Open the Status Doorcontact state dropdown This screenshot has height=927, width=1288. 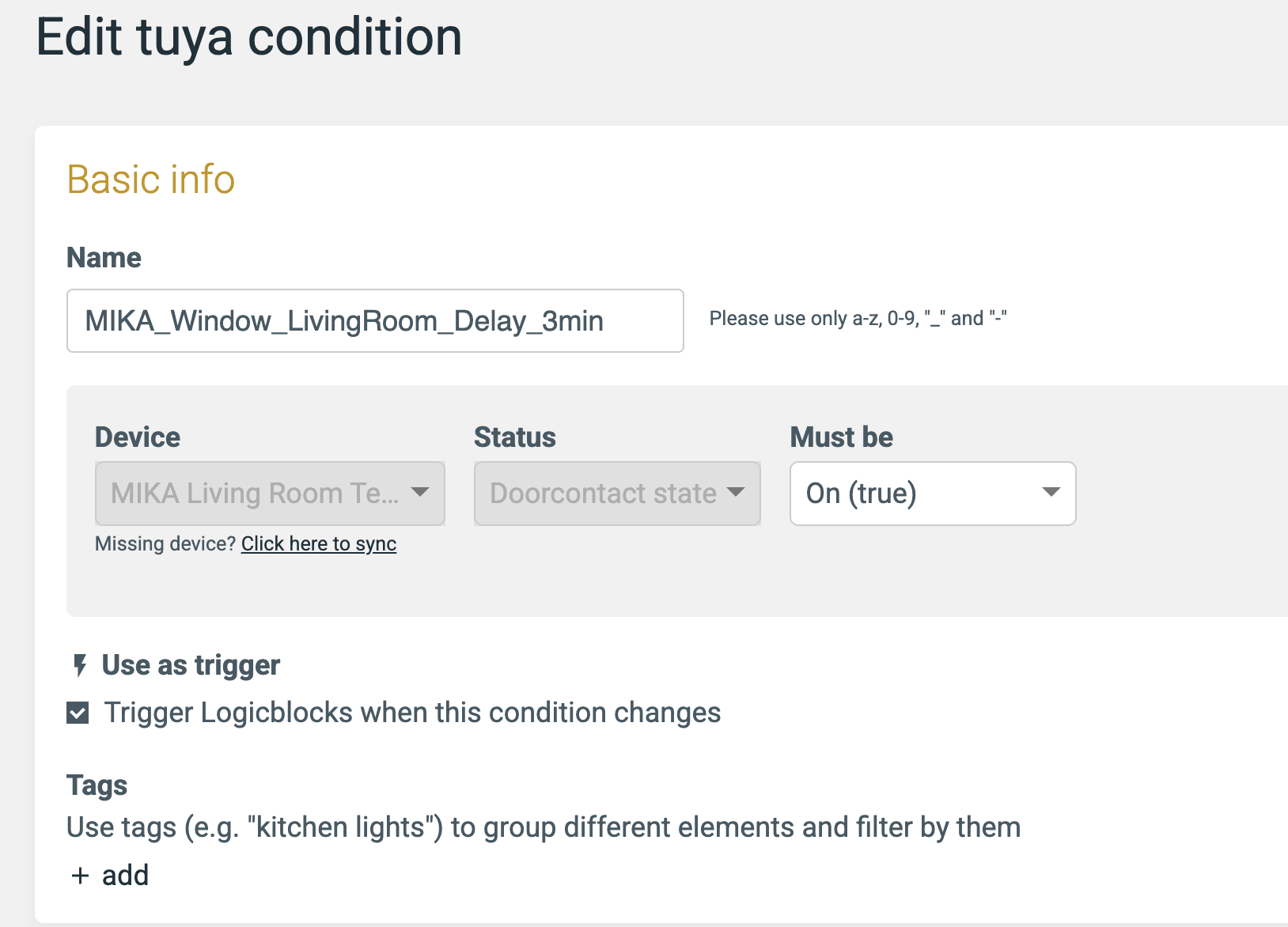coord(617,494)
